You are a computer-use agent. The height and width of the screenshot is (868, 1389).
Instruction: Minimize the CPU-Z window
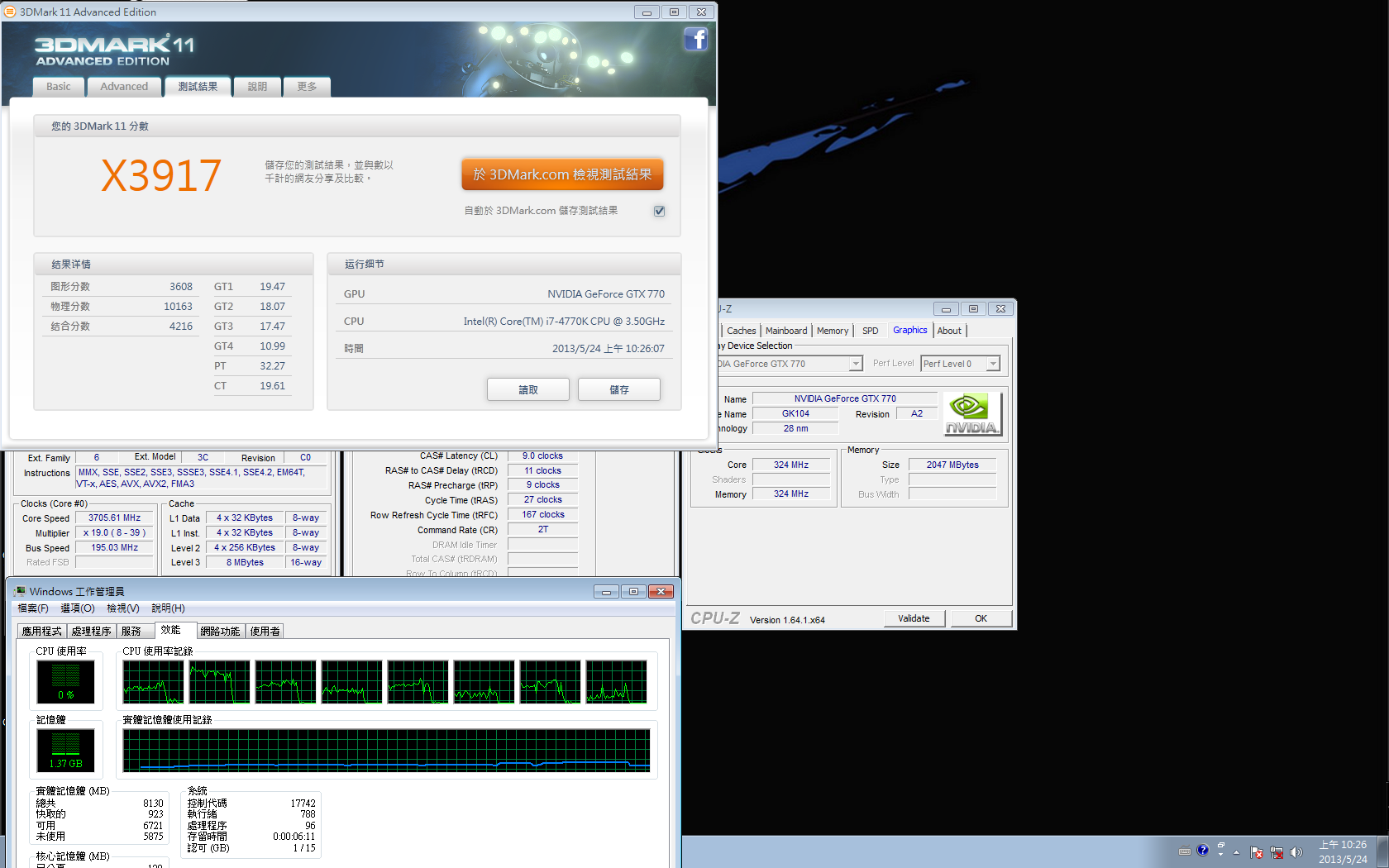pos(946,309)
